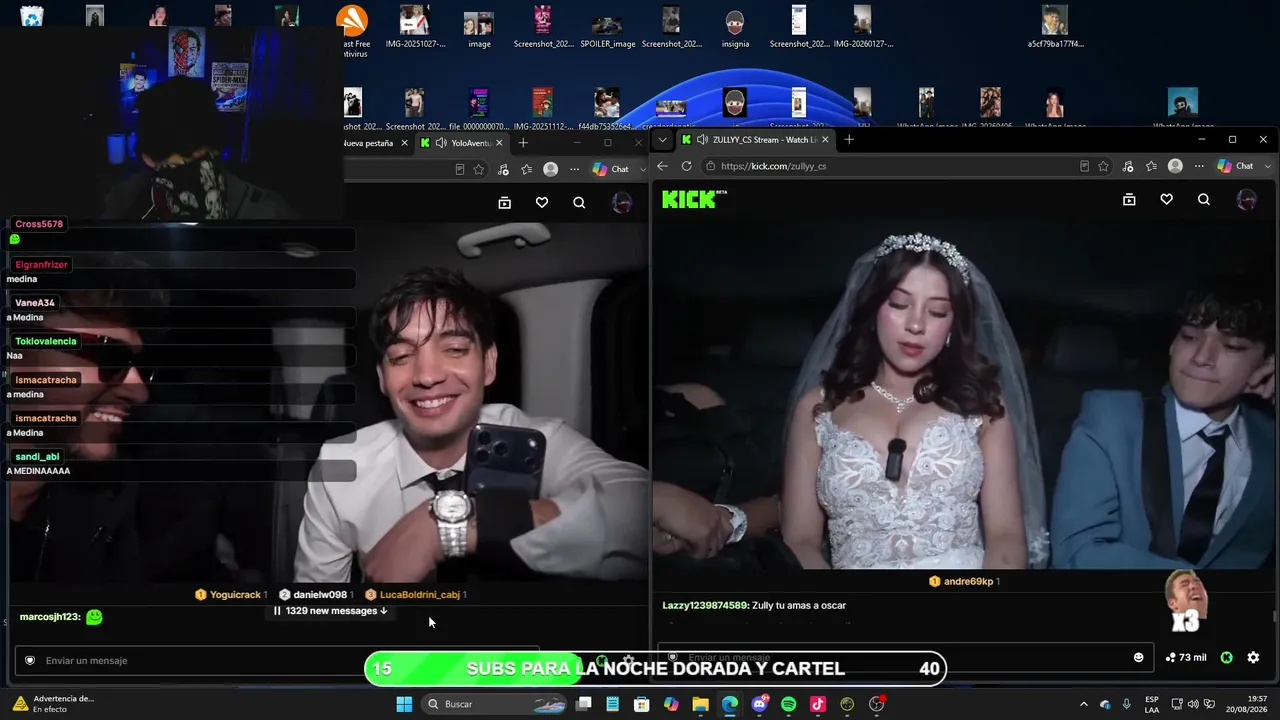Open File Explorer from the taskbar
Viewport: 1280px width, 720px height.
(x=700, y=704)
